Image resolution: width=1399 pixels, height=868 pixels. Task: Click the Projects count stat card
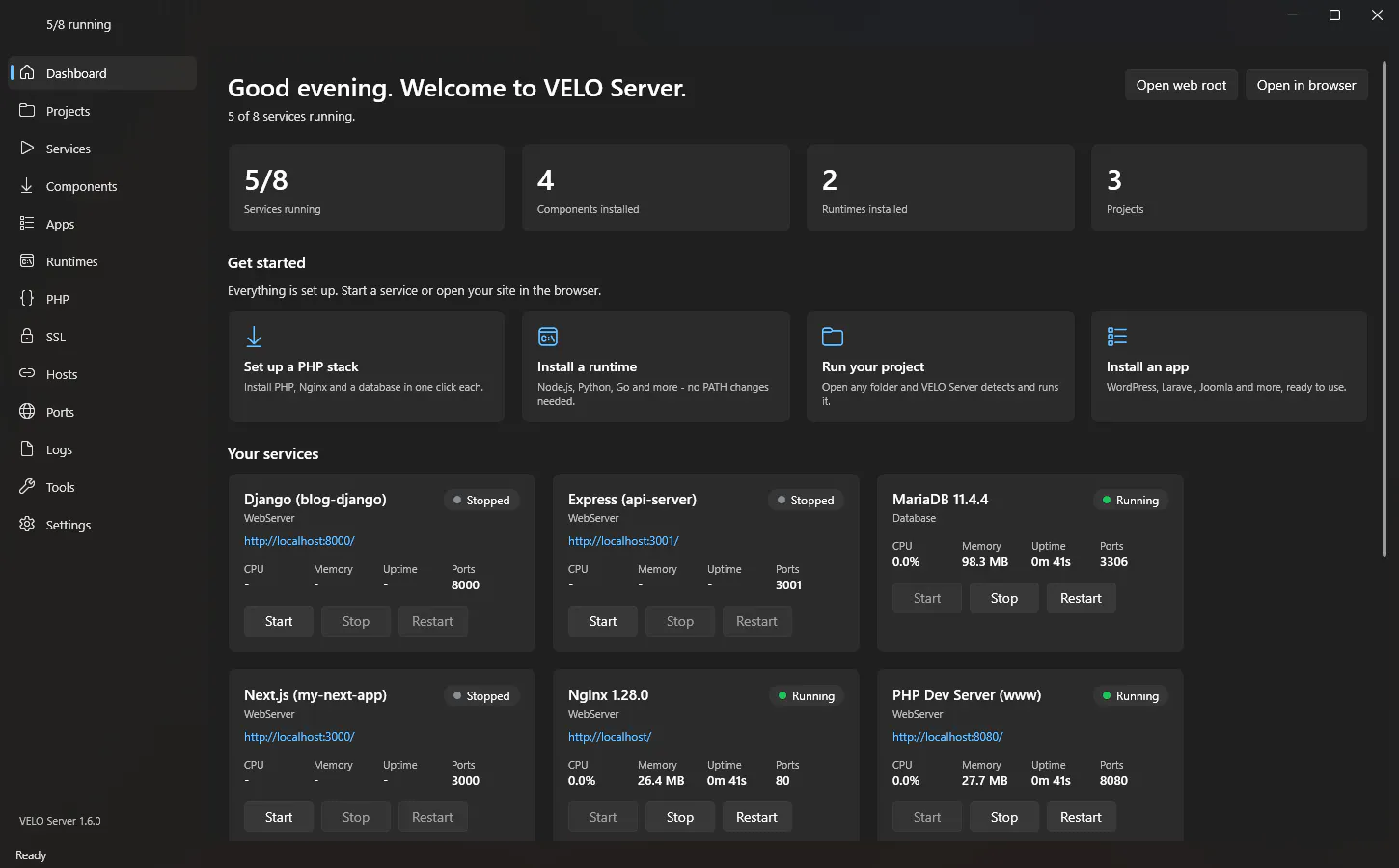1229,188
